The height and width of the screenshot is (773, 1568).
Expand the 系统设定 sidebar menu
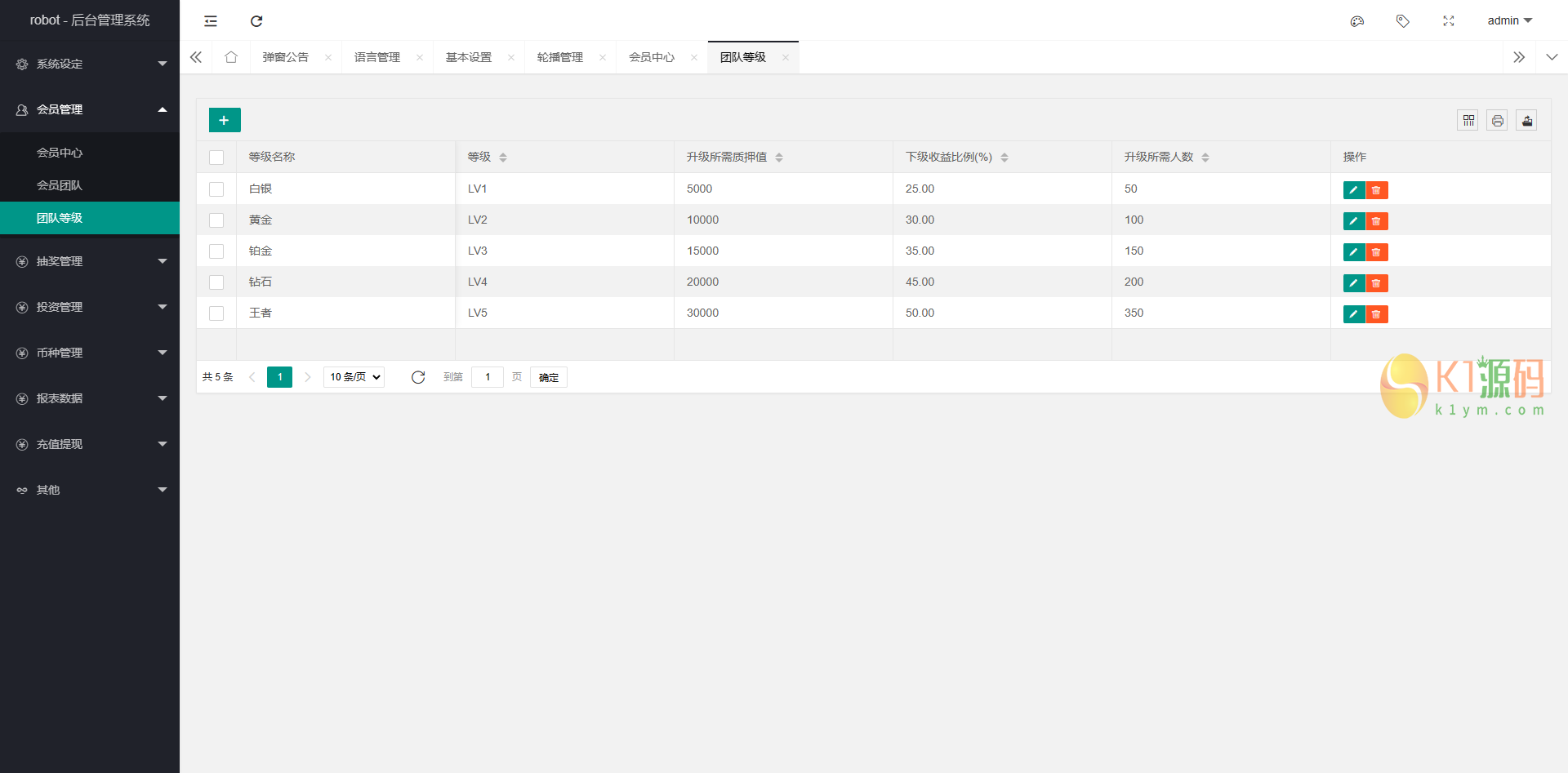[90, 64]
